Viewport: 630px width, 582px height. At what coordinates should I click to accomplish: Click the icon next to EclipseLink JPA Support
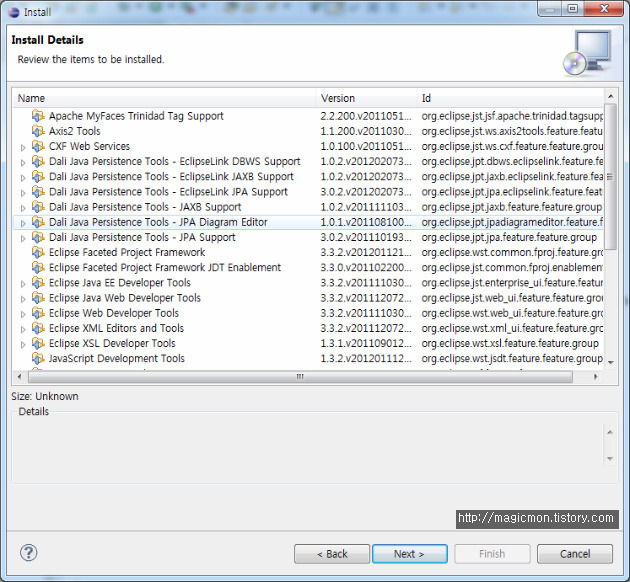(x=38, y=192)
